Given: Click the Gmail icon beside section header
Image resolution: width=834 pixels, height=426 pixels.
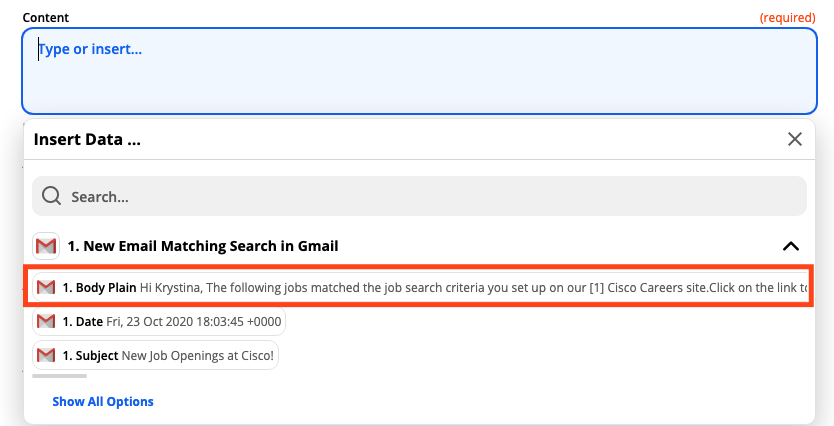Looking at the screenshot, I should click(x=46, y=246).
